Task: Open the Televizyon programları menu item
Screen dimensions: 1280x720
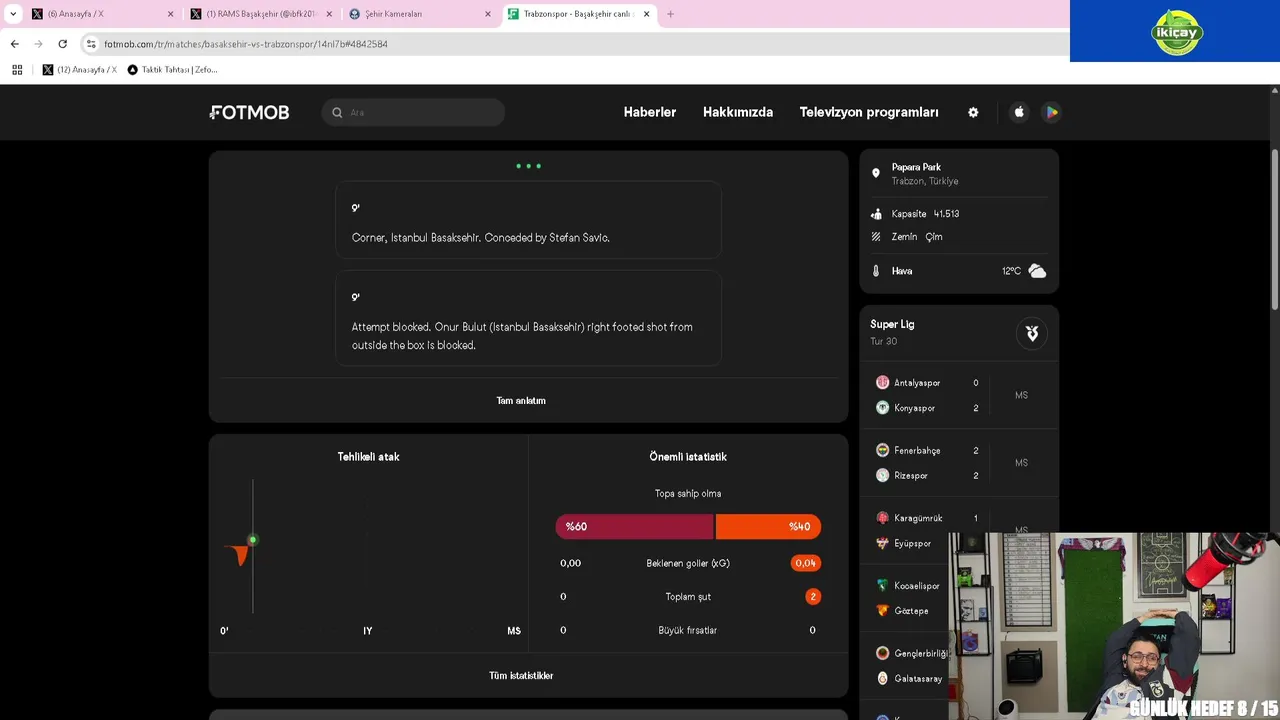Action: (x=869, y=112)
